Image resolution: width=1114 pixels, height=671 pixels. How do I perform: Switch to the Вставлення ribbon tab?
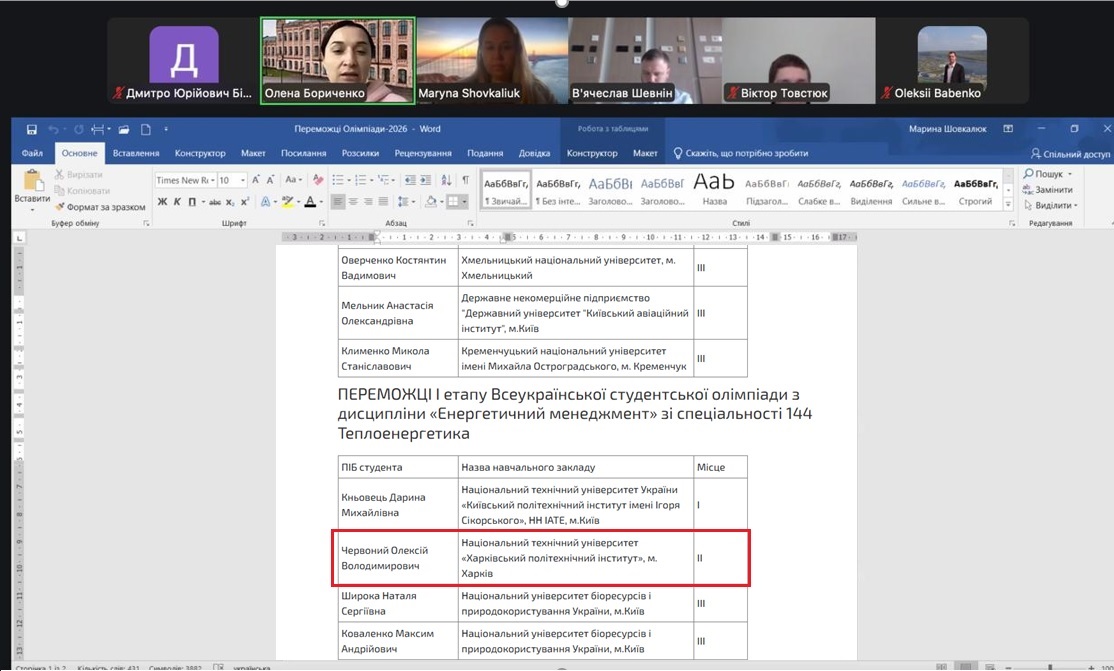(x=136, y=153)
